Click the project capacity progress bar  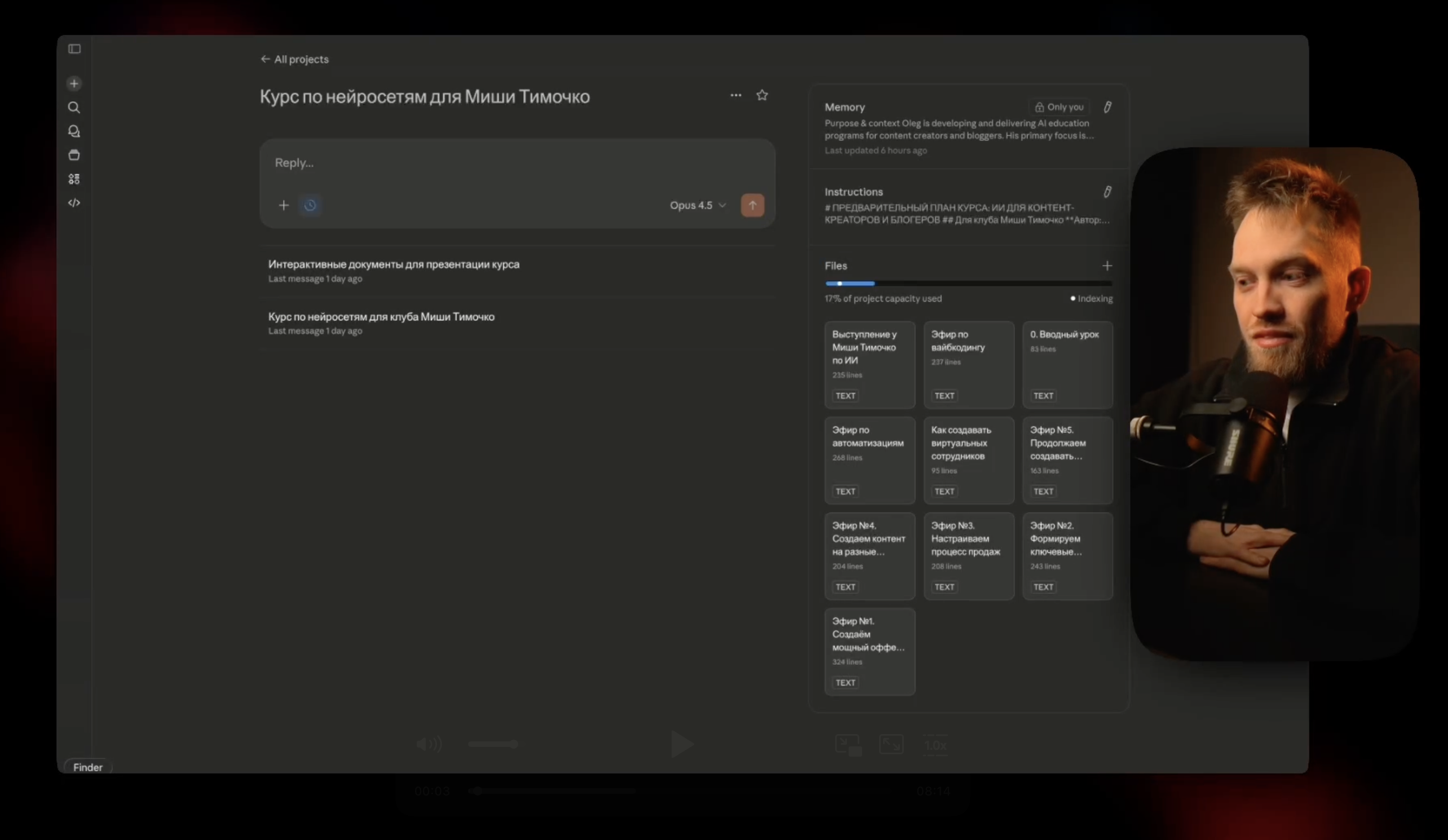(969, 283)
